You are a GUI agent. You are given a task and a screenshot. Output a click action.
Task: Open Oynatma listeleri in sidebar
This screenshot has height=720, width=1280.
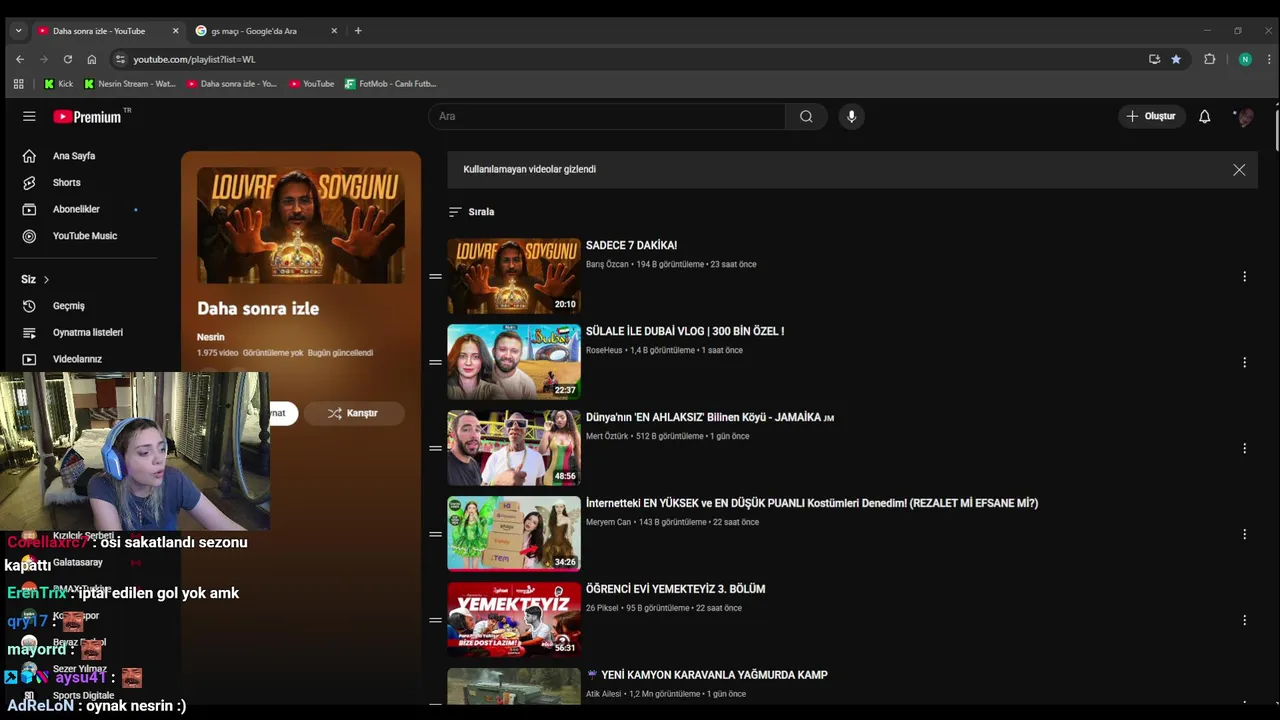88,332
